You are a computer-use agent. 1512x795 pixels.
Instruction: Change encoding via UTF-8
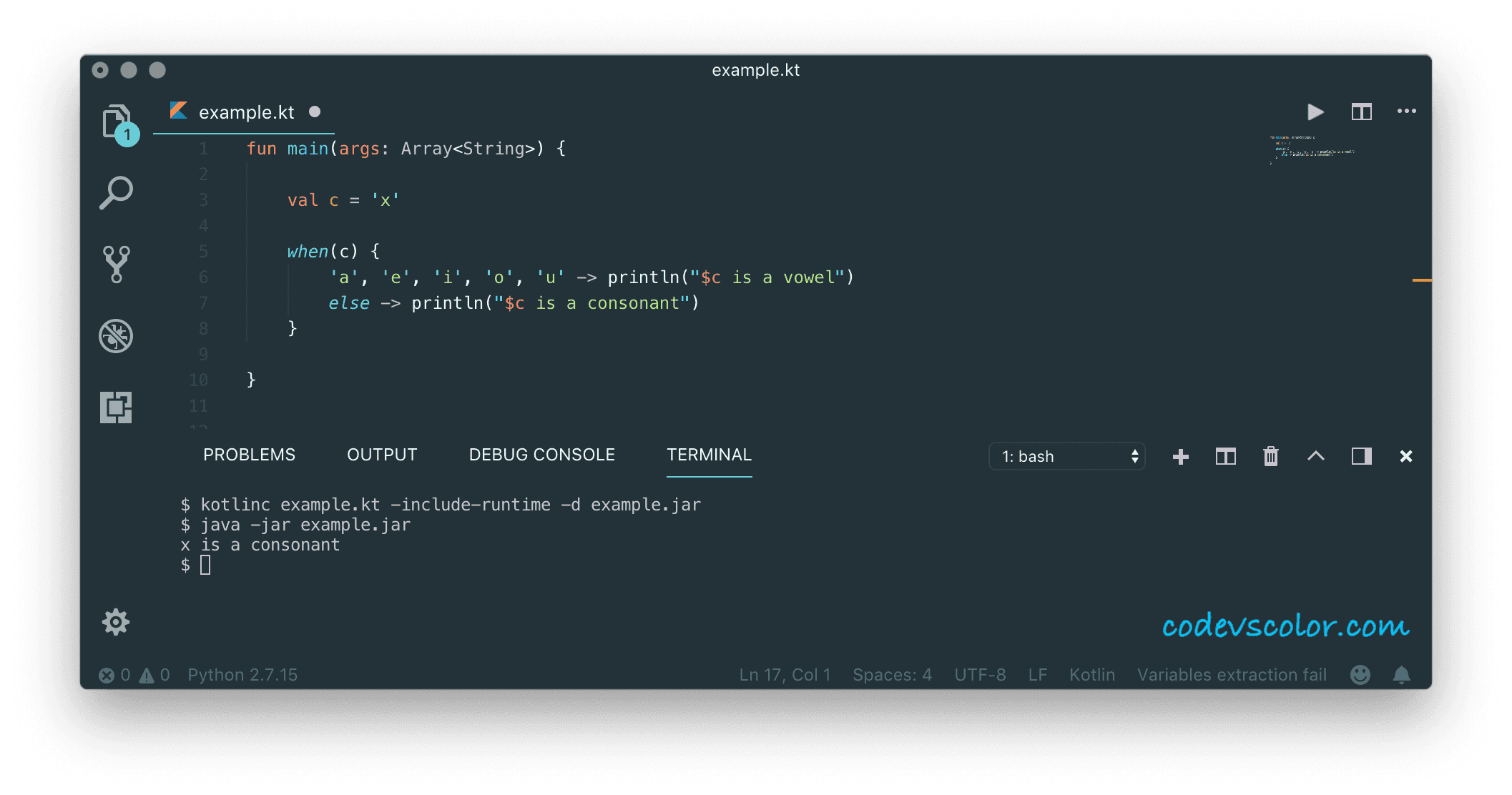click(x=980, y=675)
